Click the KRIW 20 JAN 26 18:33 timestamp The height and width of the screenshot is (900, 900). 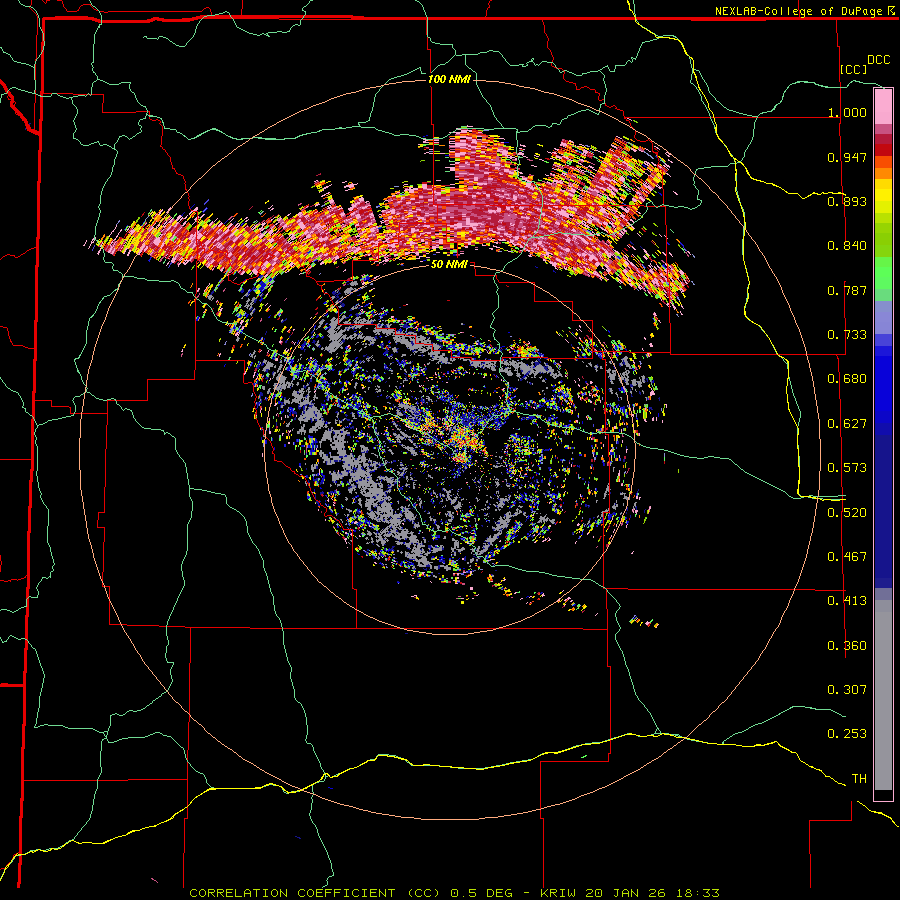tap(630, 893)
